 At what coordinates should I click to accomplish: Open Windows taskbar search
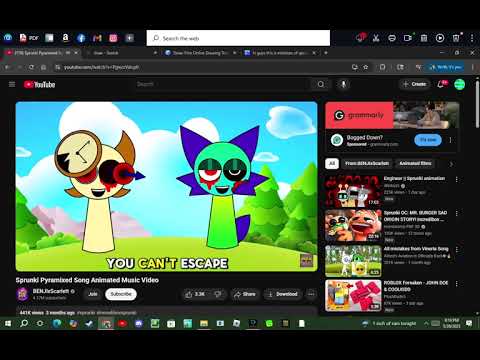24,323
